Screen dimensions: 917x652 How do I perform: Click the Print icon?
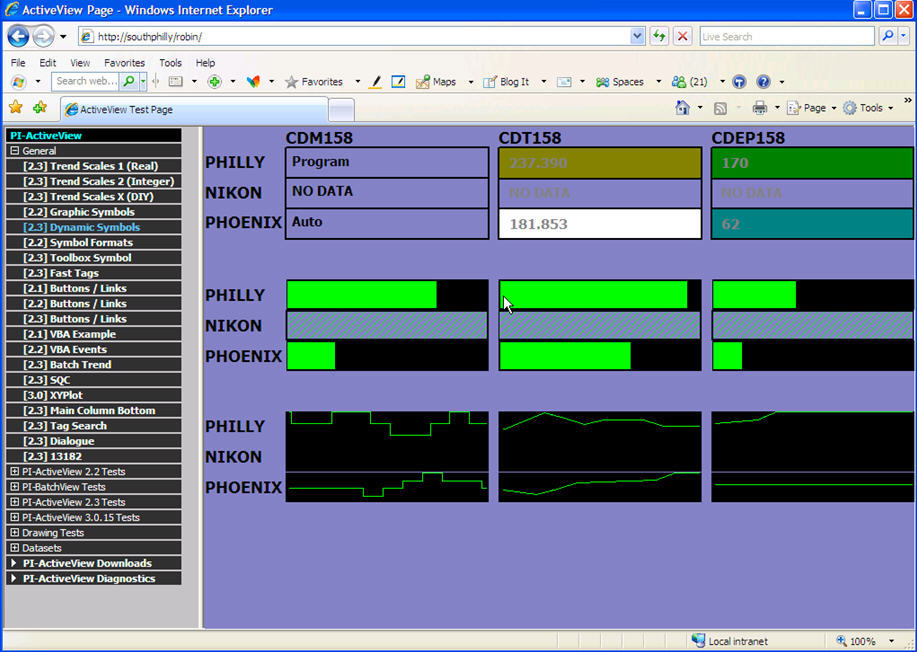click(759, 108)
